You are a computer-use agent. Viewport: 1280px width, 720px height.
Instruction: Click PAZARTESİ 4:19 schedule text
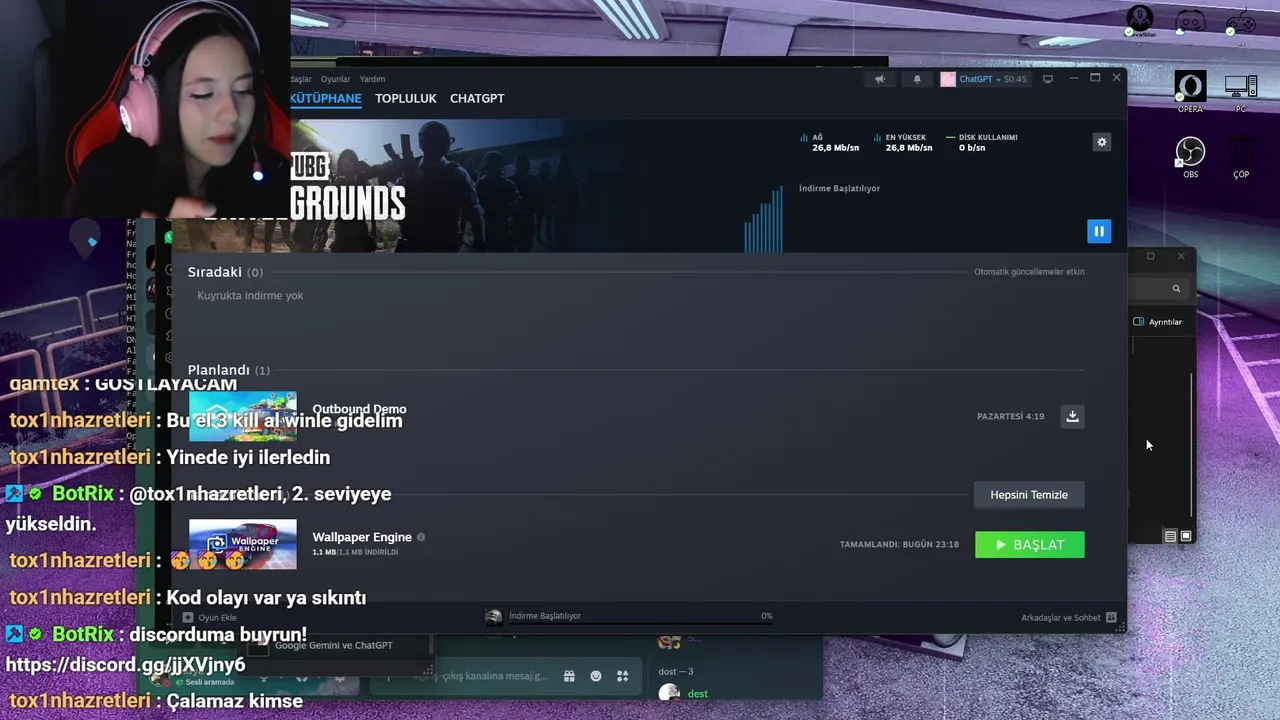(x=1010, y=416)
